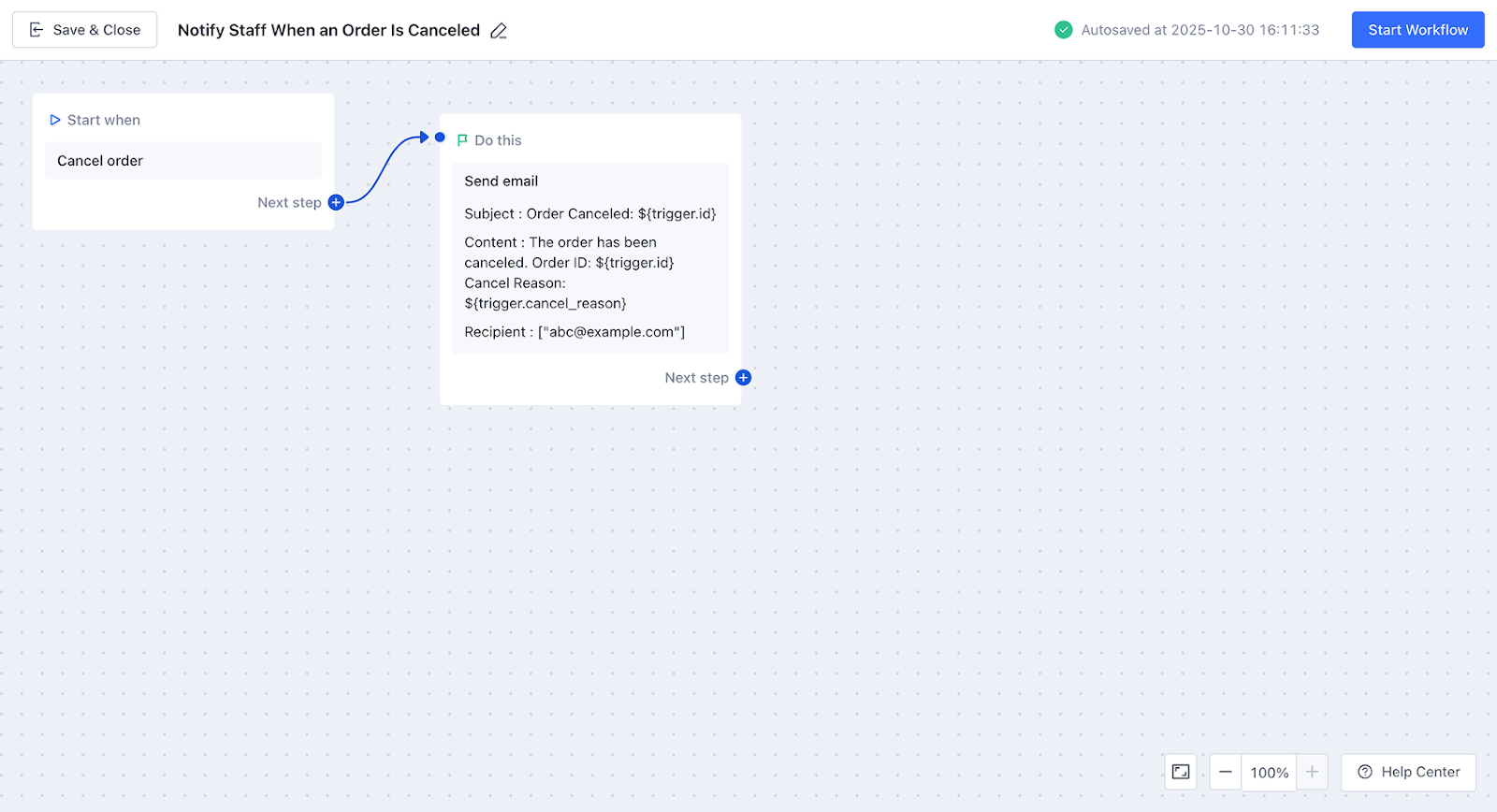Image resolution: width=1497 pixels, height=812 pixels.
Task: Select the Cancel order trigger field
Action: pos(183,161)
